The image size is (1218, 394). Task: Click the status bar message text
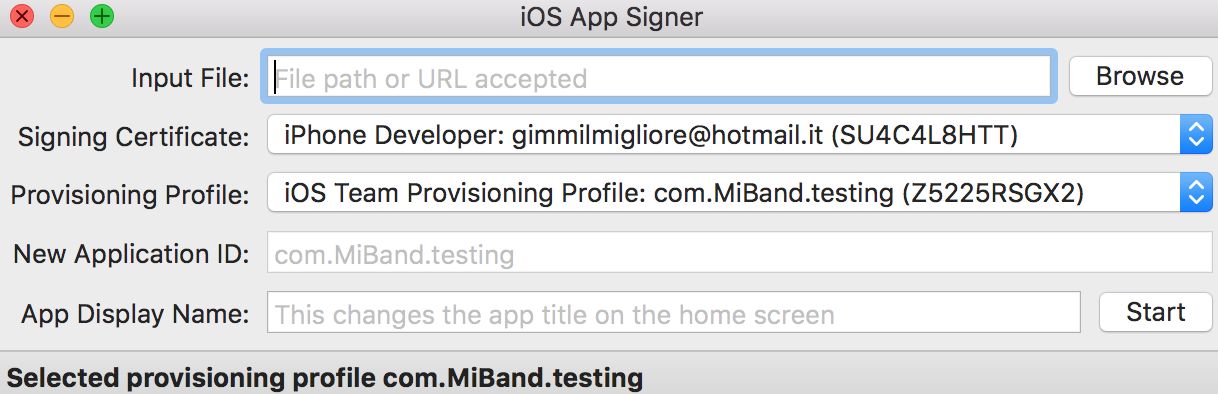325,378
